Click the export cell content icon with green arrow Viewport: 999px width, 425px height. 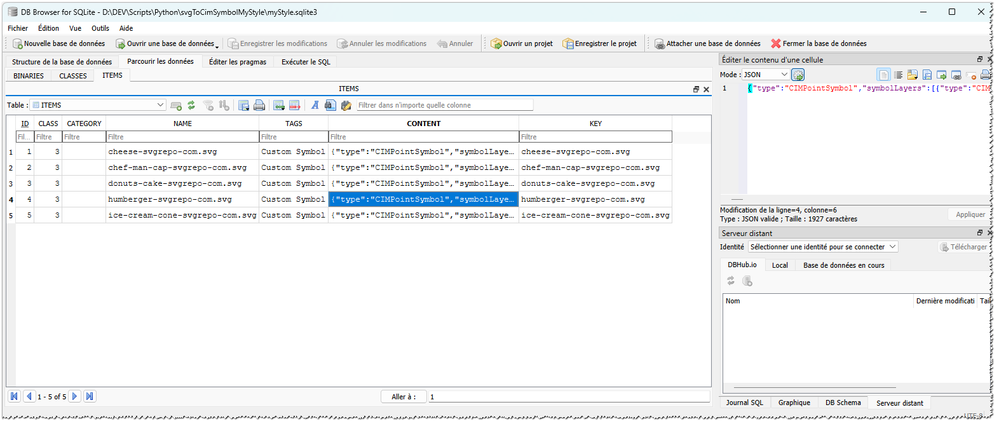(942, 75)
